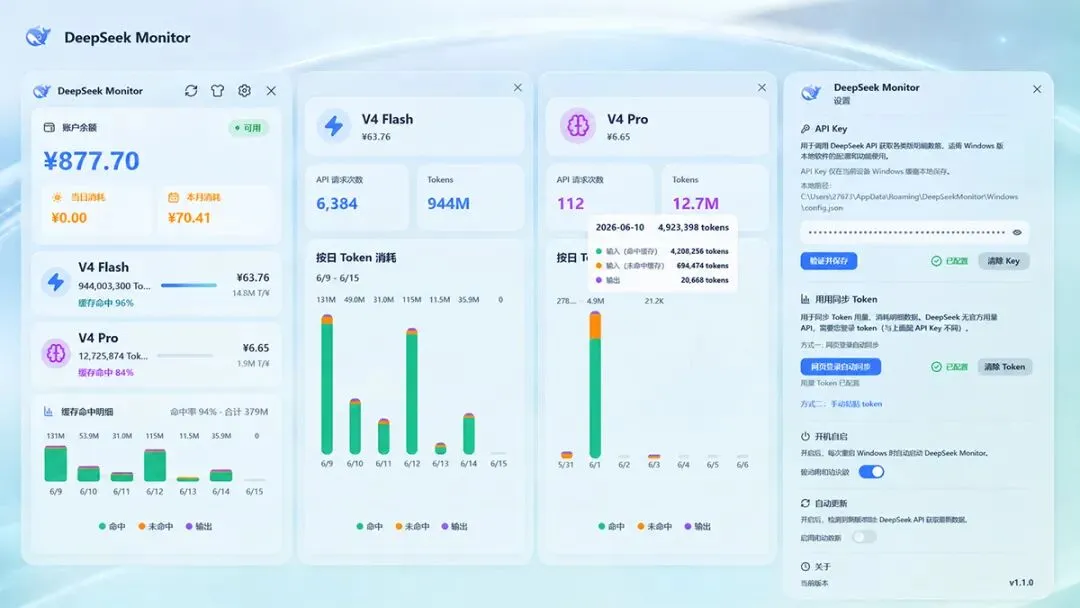Click the V4 Flash usage progress bar
Image resolution: width=1080 pixels, height=608 pixels.
189,285
